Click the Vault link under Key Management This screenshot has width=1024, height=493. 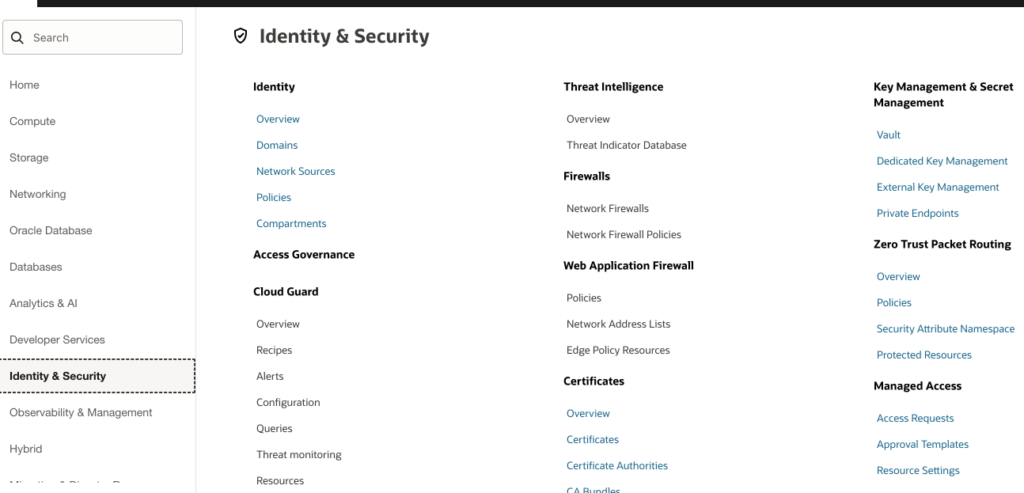(888, 134)
